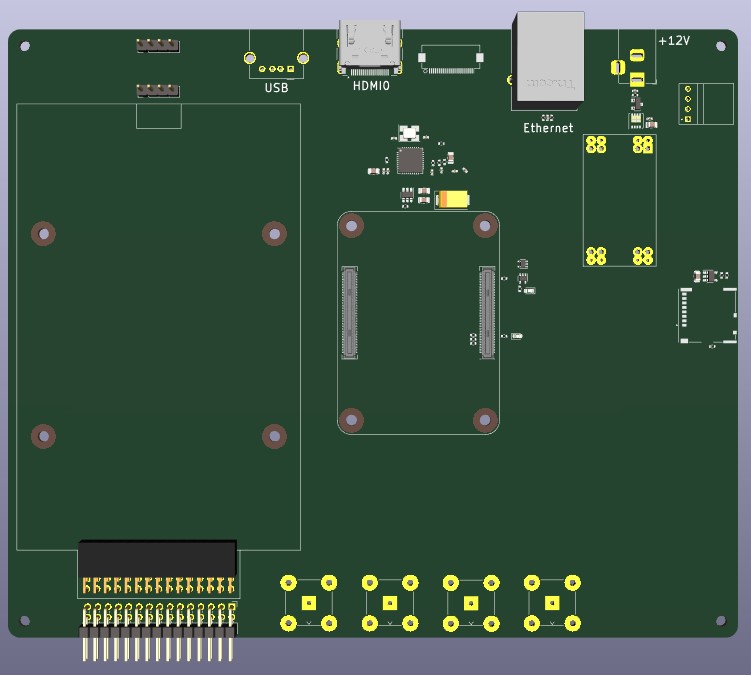Click the bottom-left corner mounting hole of the board

pyautogui.click(x=25, y=621)
